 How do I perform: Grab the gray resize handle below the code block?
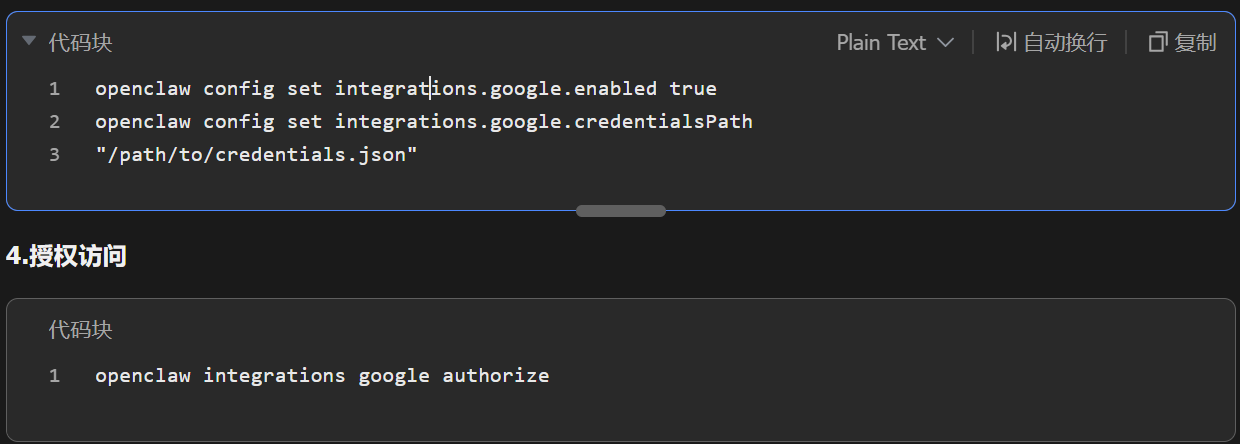click(x=621, y=211)
